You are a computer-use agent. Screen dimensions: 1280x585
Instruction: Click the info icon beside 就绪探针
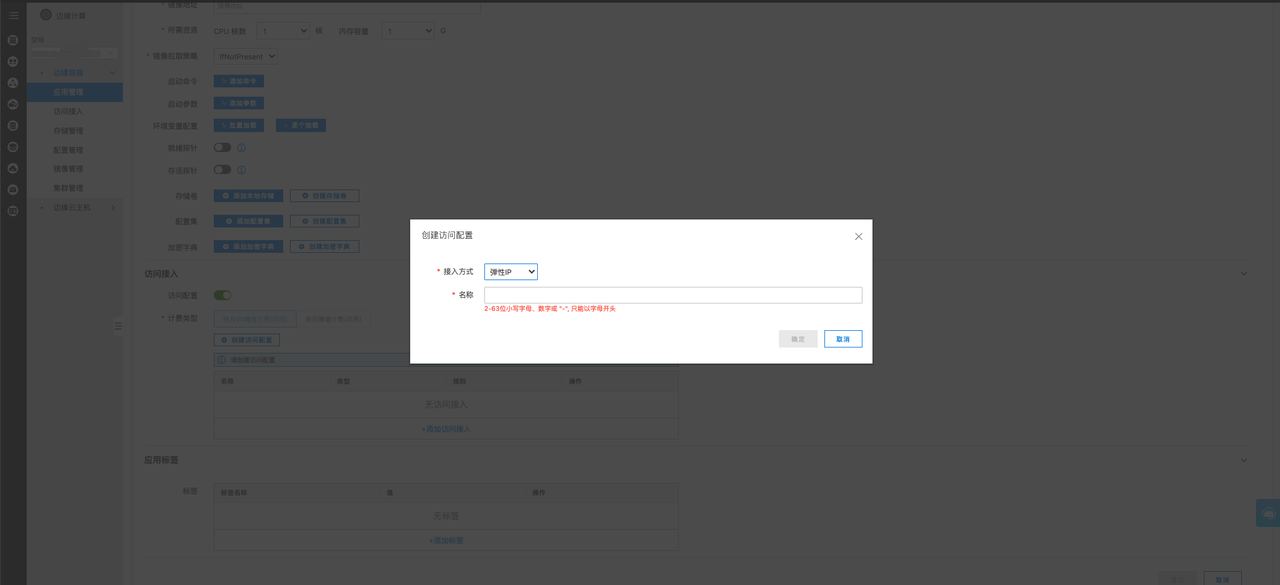tap(242, 147)
